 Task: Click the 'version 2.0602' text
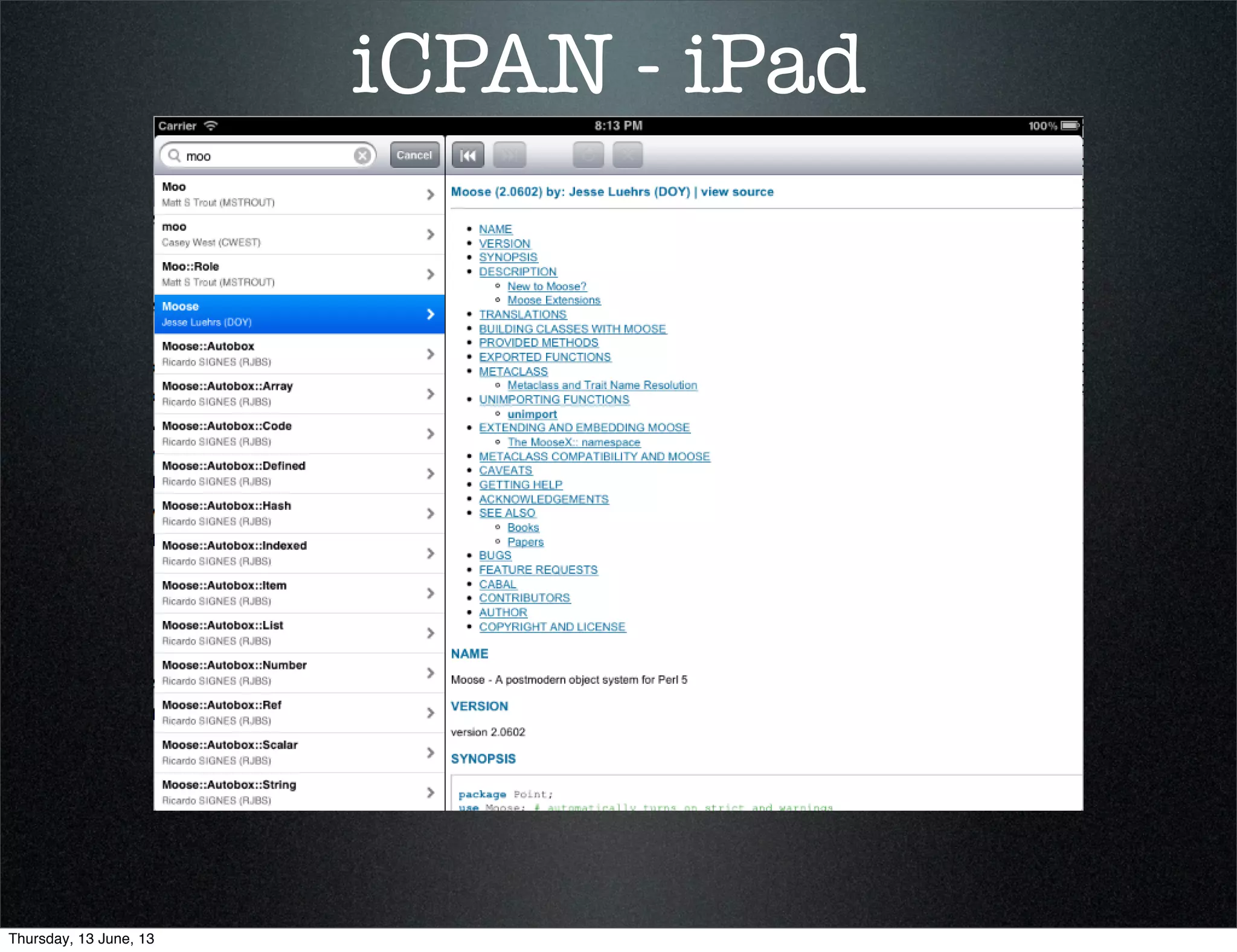pos(488,732)
